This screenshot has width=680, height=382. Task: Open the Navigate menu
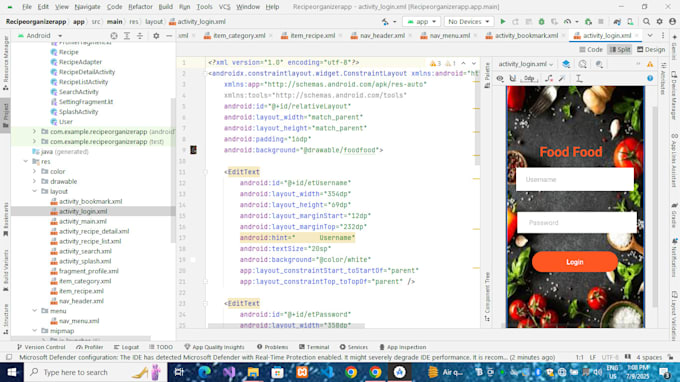87,7
